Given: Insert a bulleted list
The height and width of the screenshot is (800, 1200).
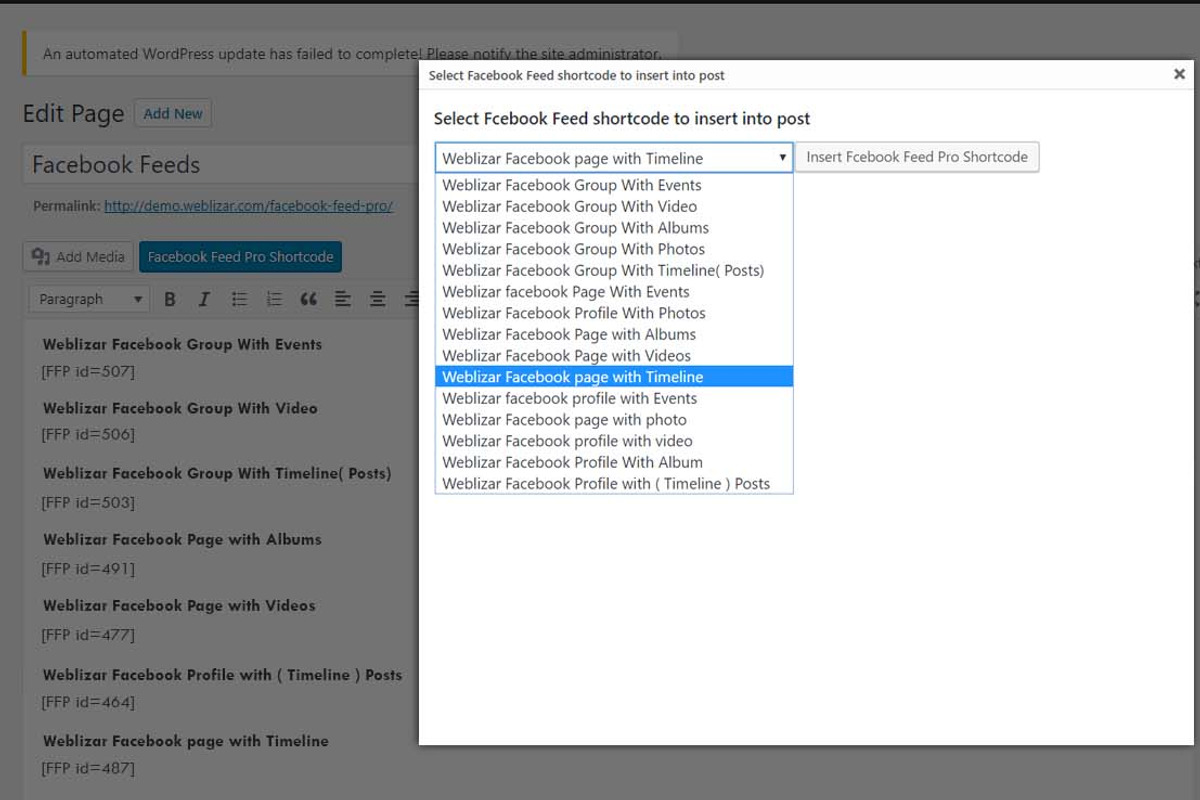Looking at the screenshot, I should (x=239, y=299).
